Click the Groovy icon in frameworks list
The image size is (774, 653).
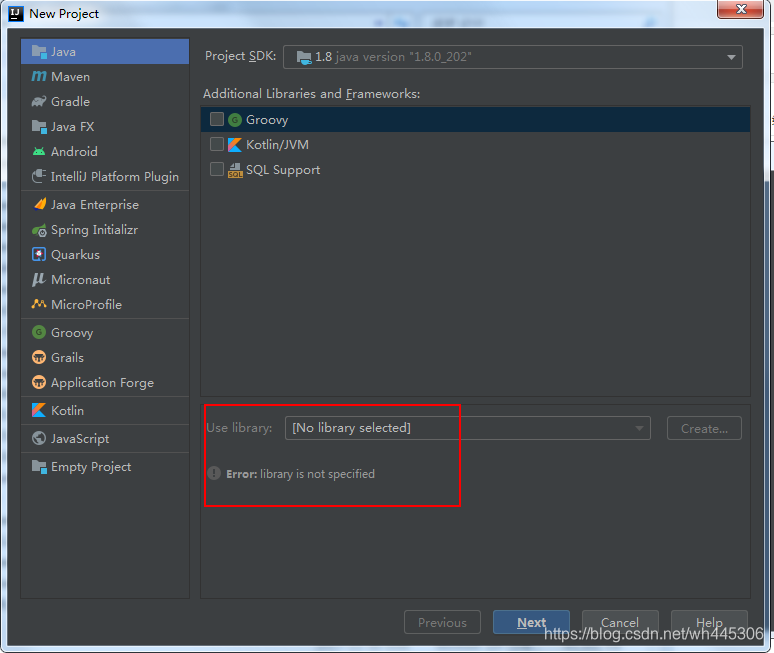235,119
